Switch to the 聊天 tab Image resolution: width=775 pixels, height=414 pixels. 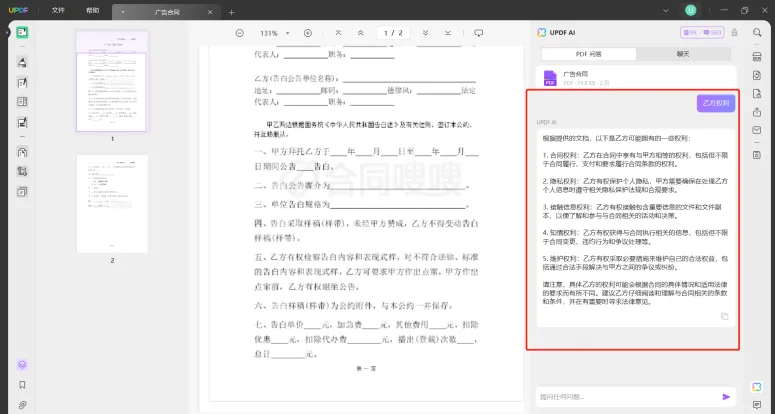click(x=685, y=54)
